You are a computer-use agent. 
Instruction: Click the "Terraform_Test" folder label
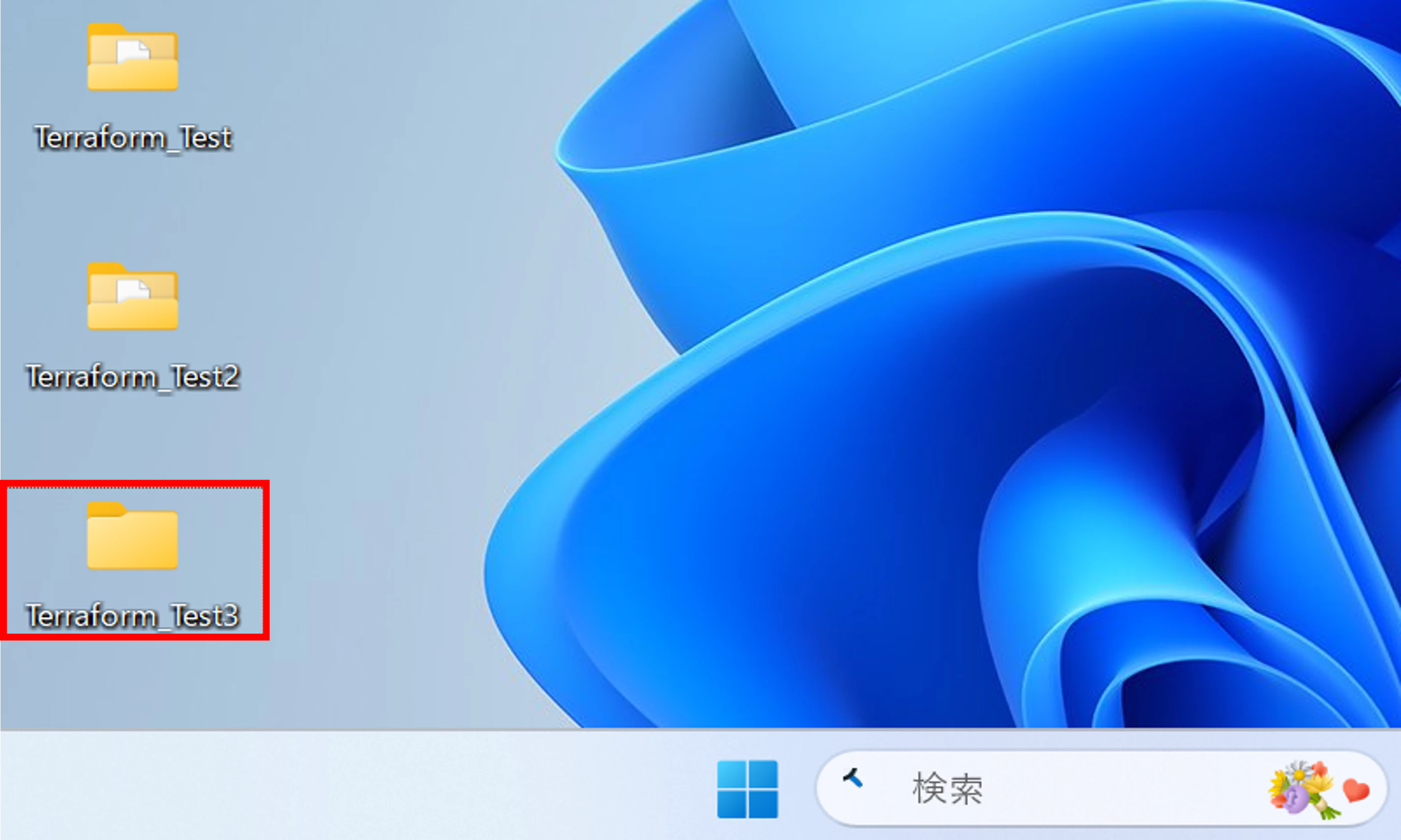pyautogui.click(x=134, y=138)
